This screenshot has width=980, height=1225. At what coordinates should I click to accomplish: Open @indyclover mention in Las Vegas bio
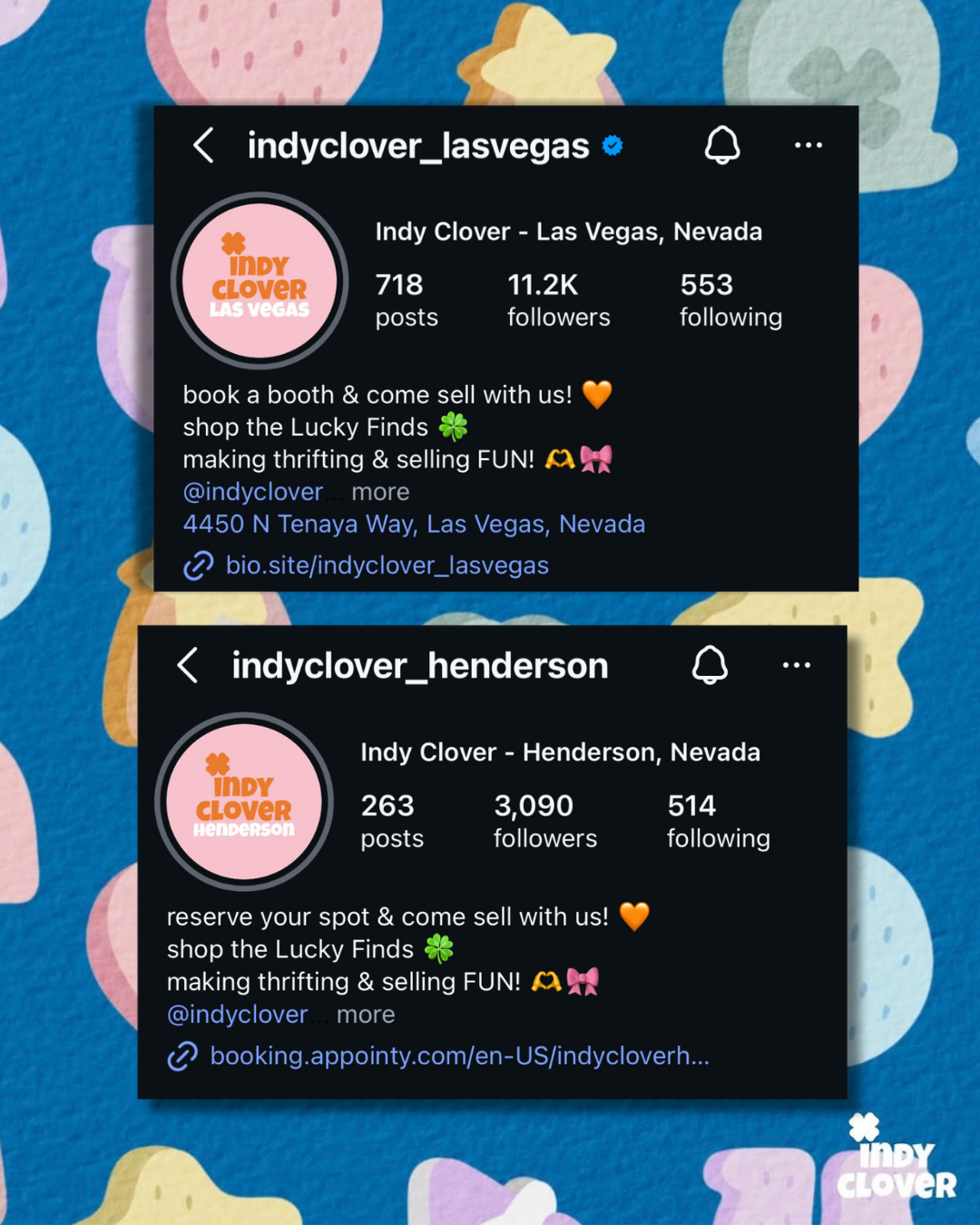click(x=253, y=492)
